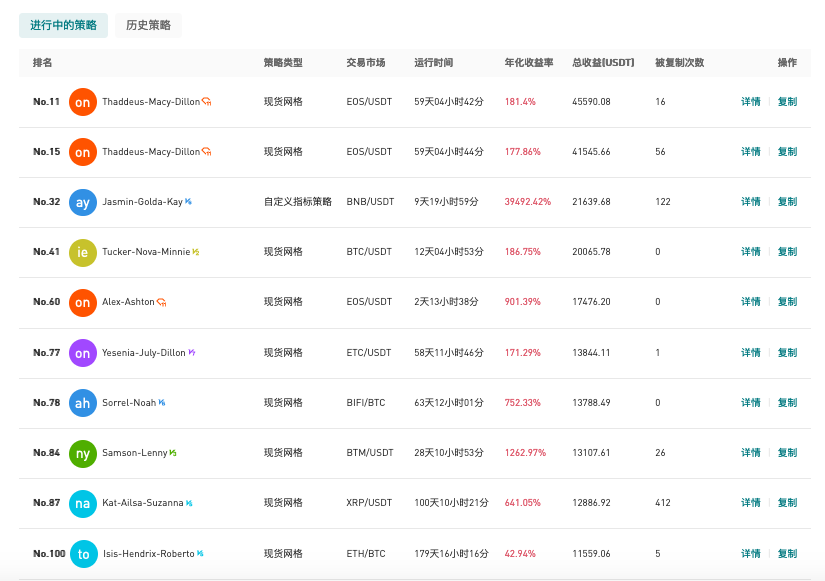Image resolution: width=825 pixels, height=581 pixels.
Task: Click 复制 in Isis-Hendrix-Roberto's row
Action: (787, 554)
